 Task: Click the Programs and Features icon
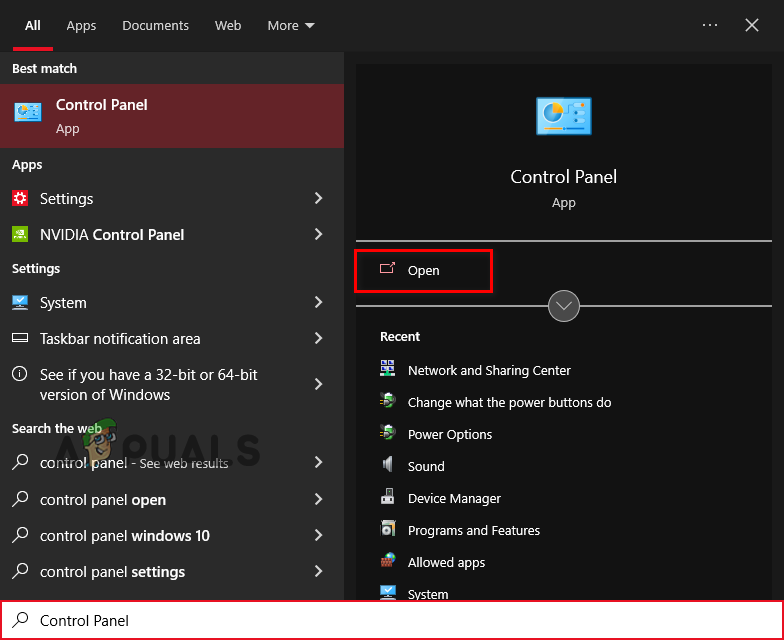(x=388, y=530)
